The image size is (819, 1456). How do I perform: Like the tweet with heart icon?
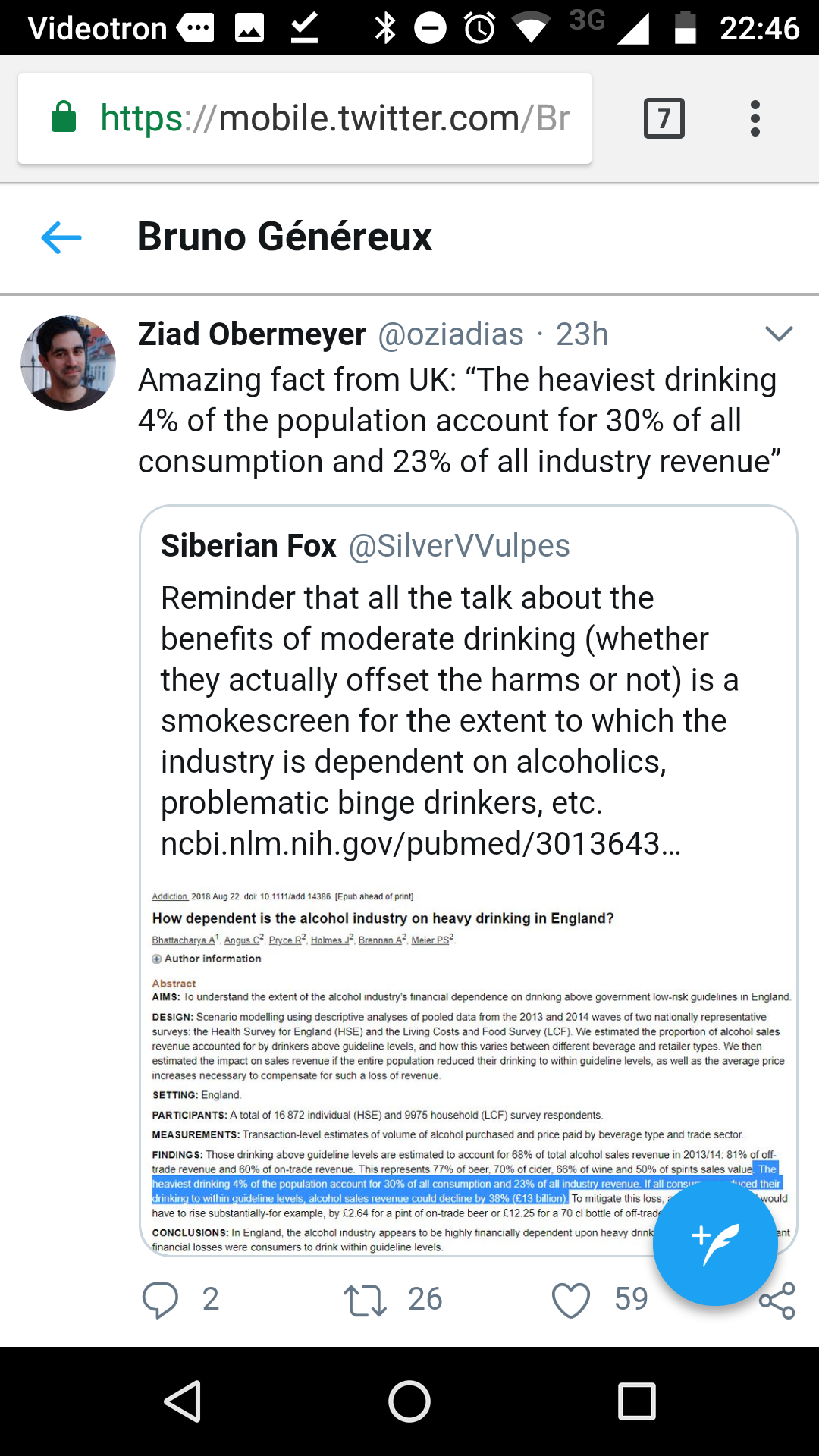[570, 1300]
